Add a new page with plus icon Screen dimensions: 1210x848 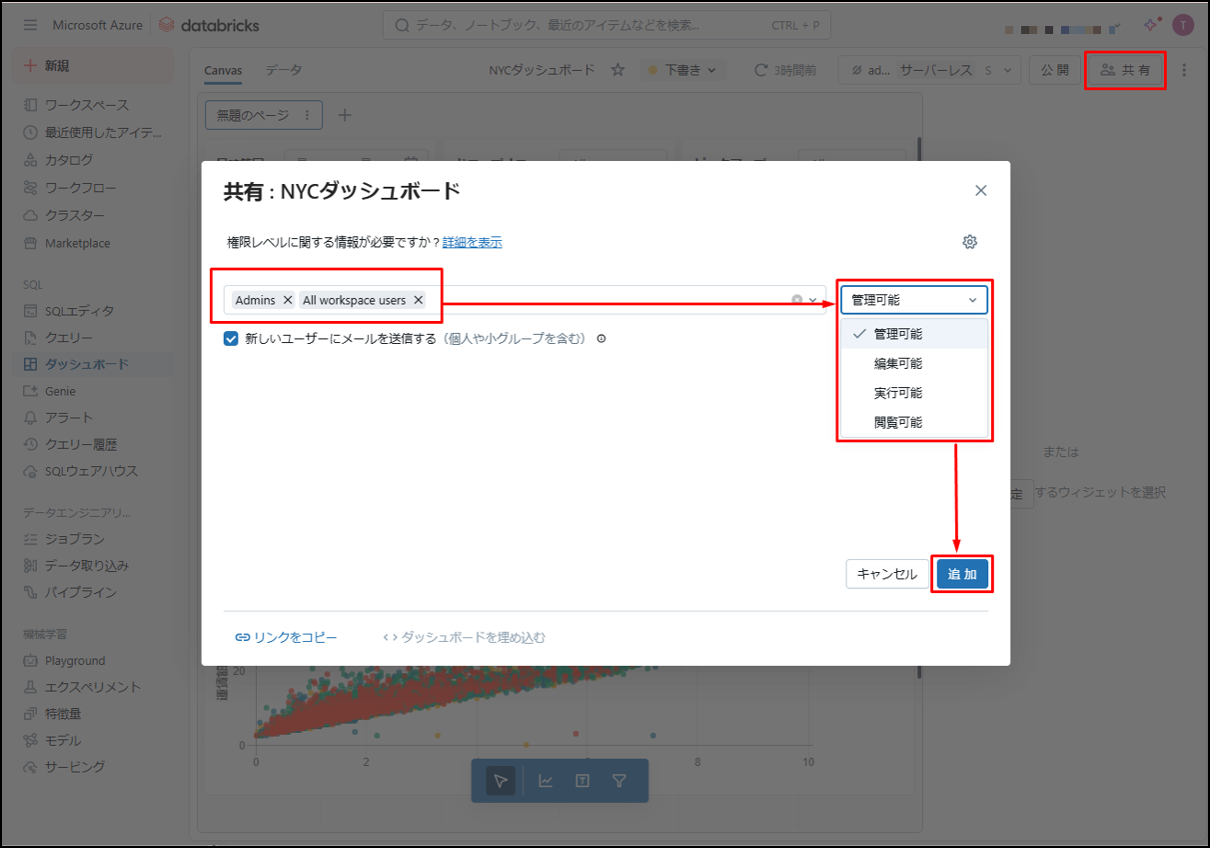coord(345,115)
